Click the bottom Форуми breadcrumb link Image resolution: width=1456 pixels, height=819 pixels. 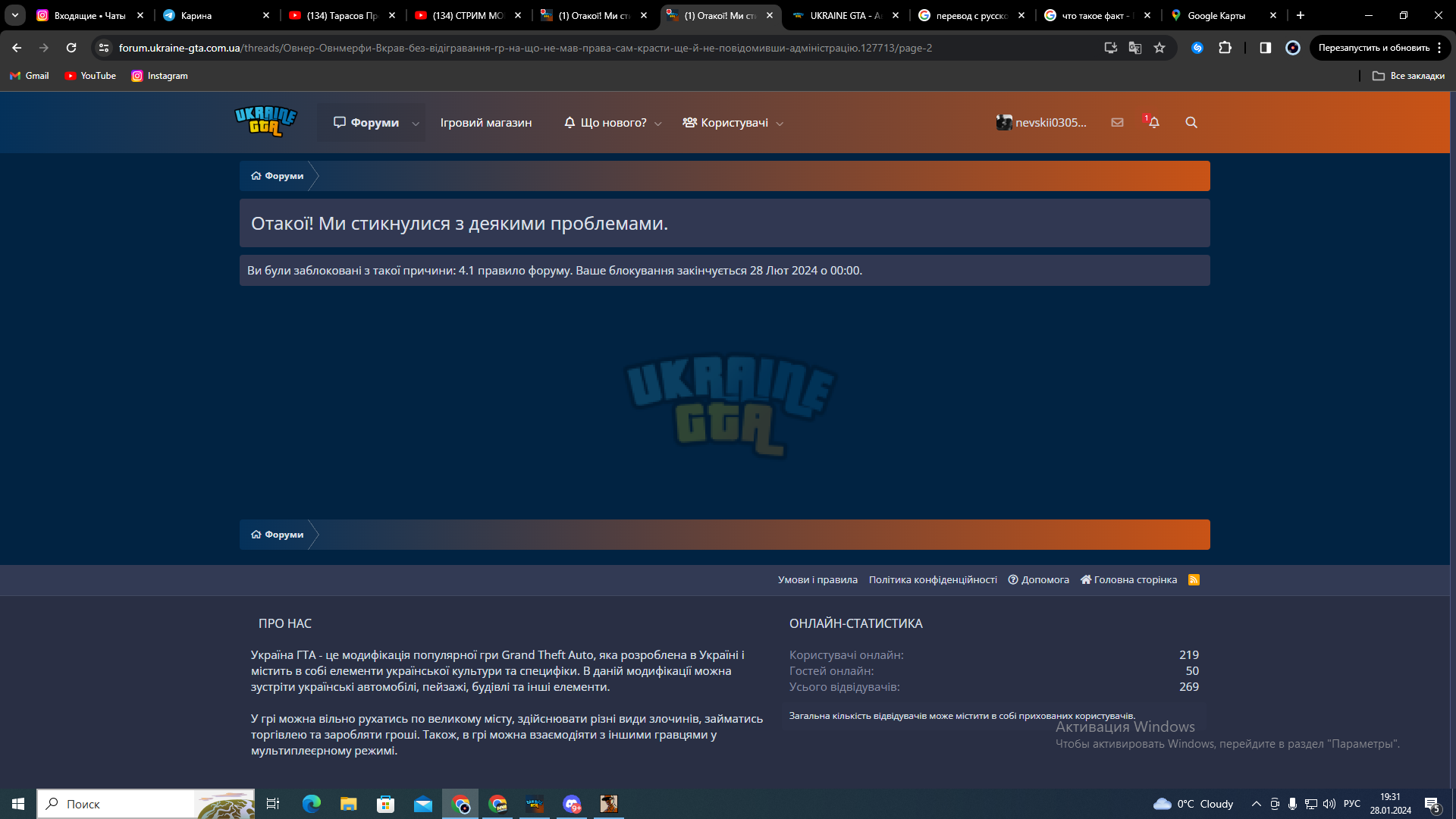click(x=278, y=535)
